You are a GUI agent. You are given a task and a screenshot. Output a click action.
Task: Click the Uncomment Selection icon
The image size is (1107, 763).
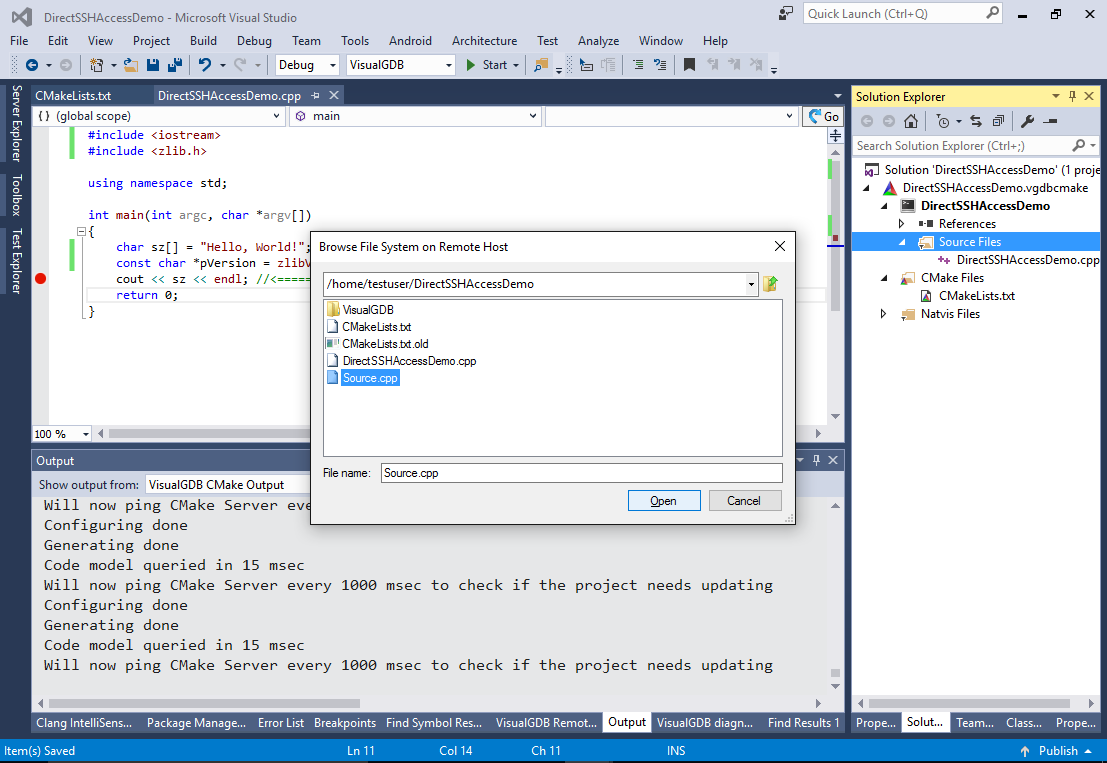coord(660,65)
